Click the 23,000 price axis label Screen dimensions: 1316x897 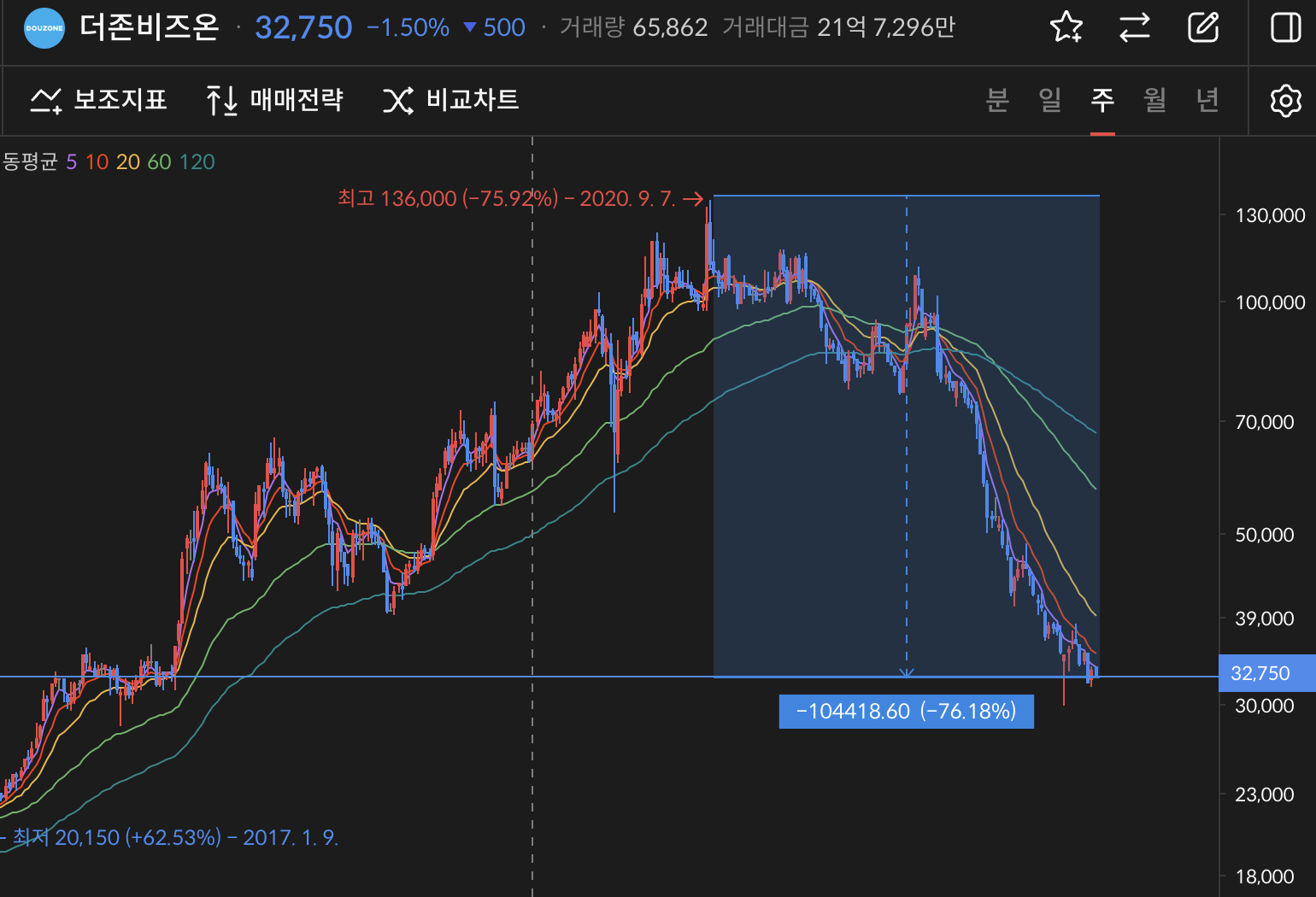pyautogui.click(x=1265, y=794)
